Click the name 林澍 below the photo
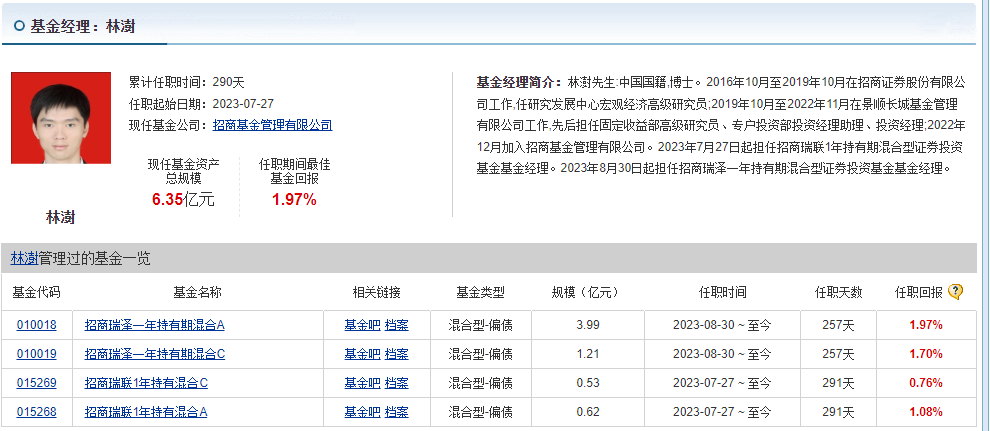This screenshot has width=990, height=431. click(61, 218)
